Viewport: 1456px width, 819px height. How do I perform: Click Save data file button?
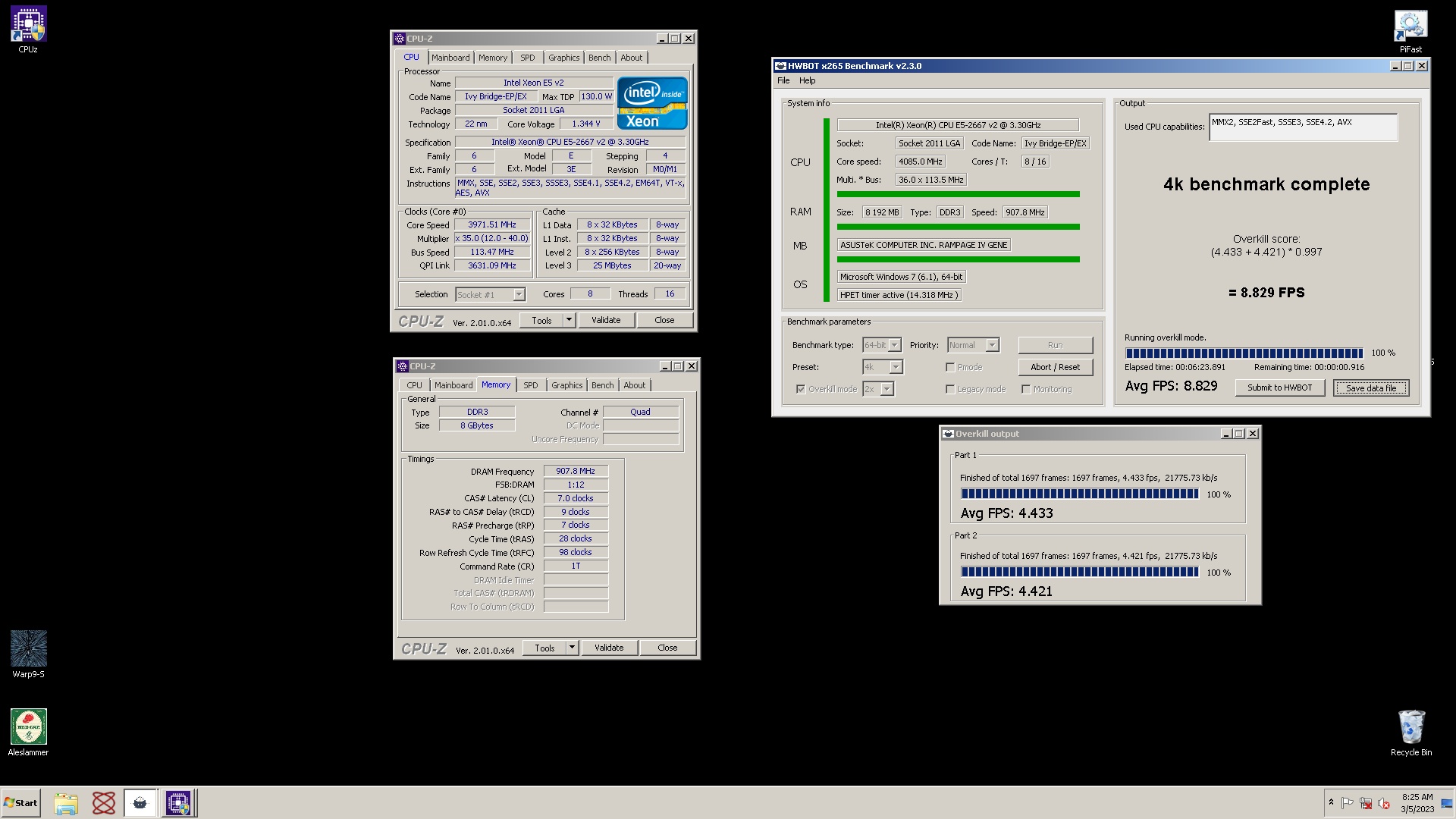tap(1370, 388)
